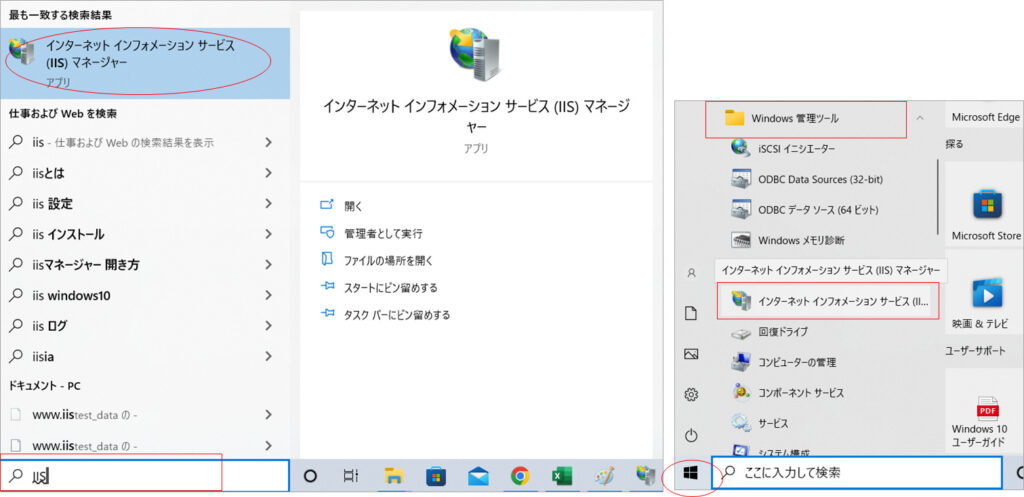Click the search box containing IIS
Image resolution: width=1024 pixels, height=497 pixels.
click(144, 475)
